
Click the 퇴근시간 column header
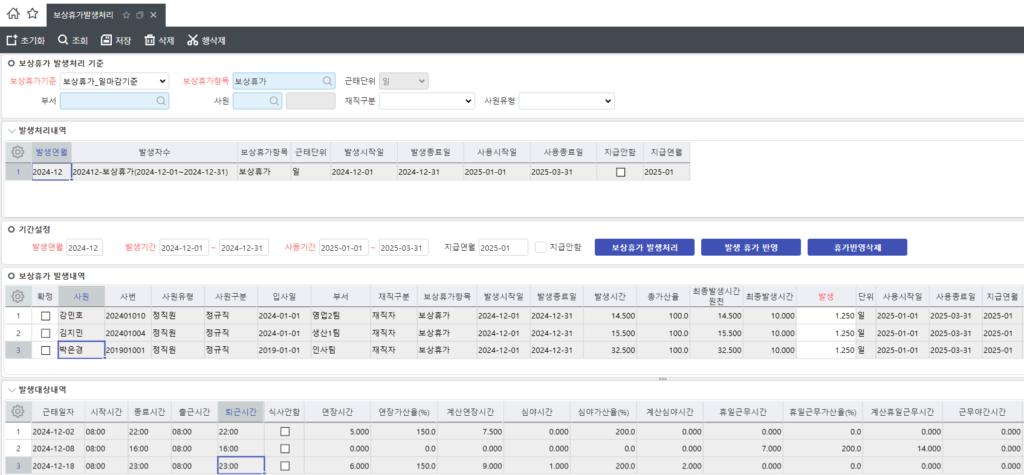(241, 412)
